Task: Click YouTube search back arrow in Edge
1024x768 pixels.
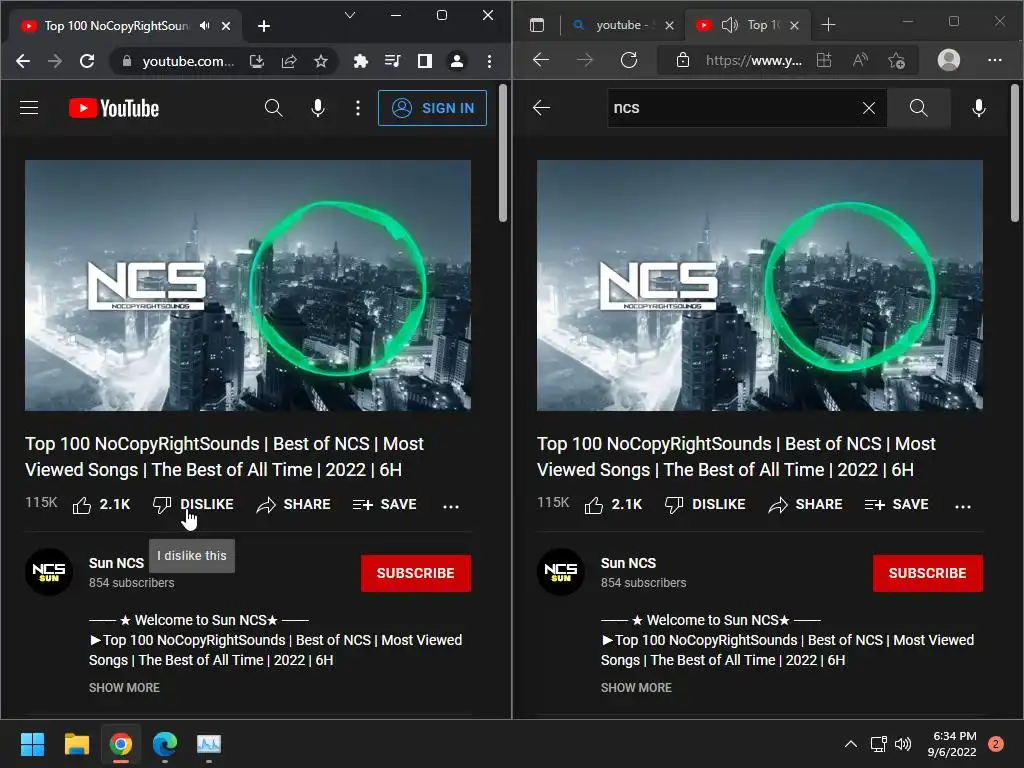Action: [541, 108]
